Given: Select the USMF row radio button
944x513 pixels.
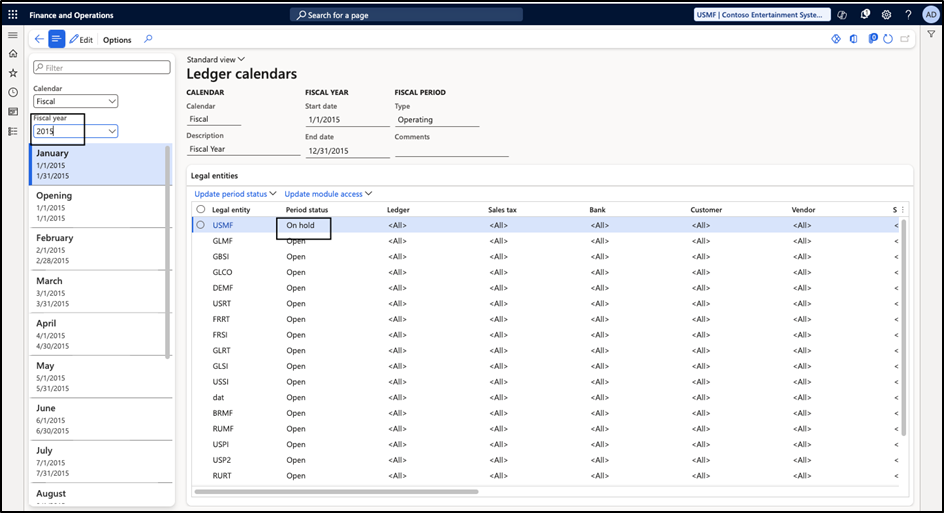Looking at the screenshot, I should click(201, 225).
